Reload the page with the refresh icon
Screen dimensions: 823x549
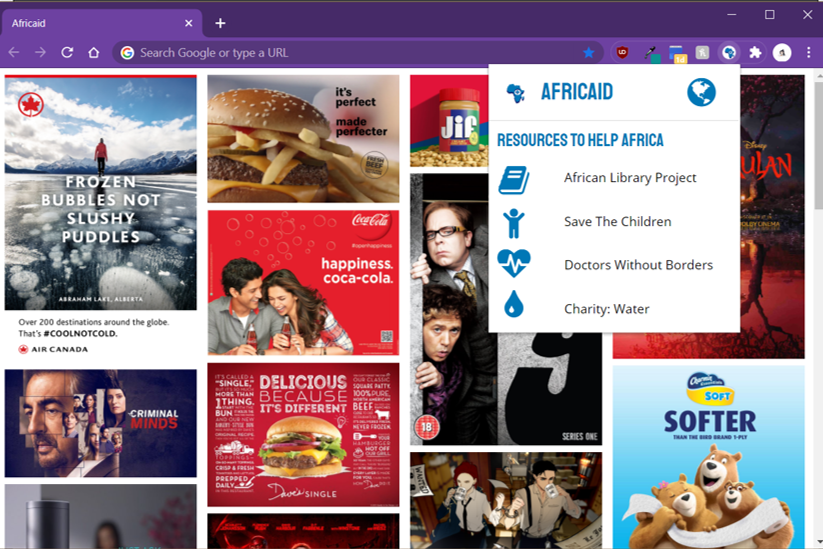click(67, 52)
